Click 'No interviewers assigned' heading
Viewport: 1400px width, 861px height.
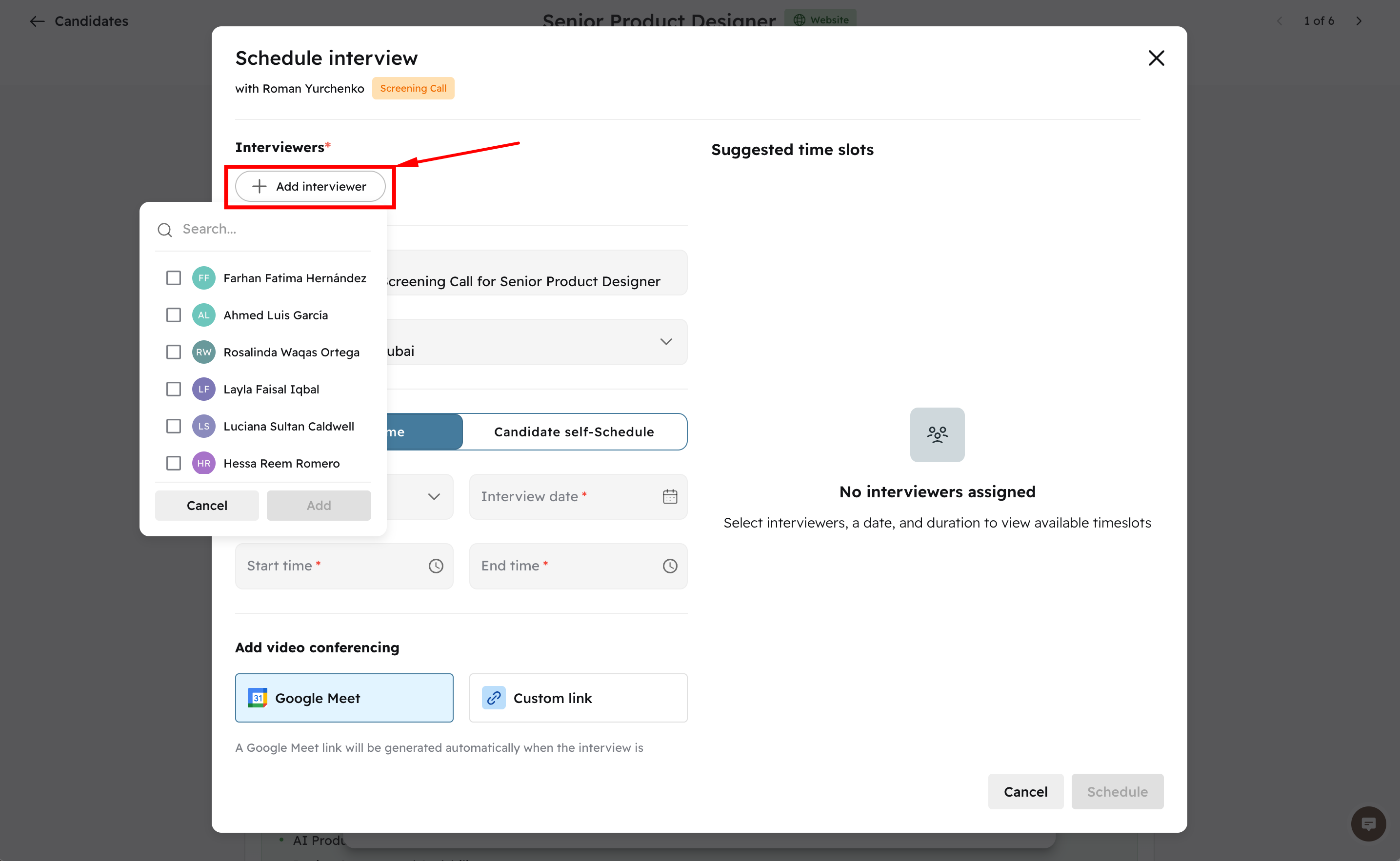point(937,491)
